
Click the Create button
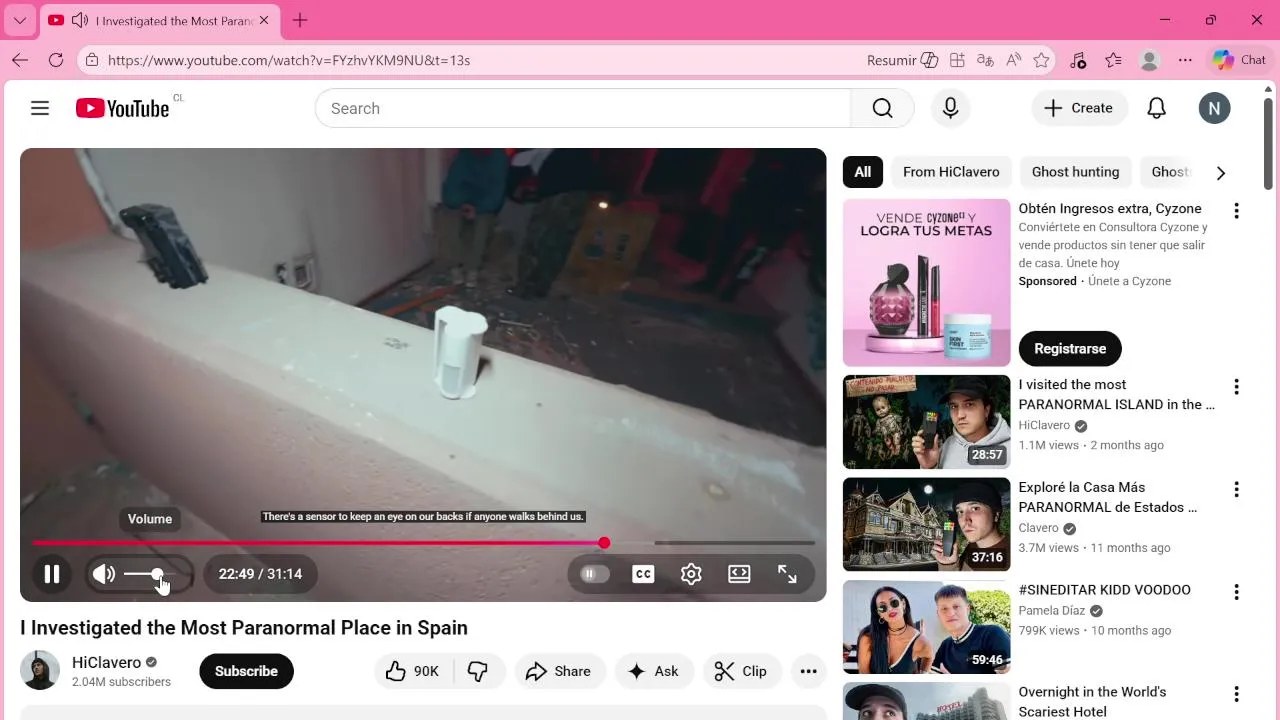click(1079, 108)
